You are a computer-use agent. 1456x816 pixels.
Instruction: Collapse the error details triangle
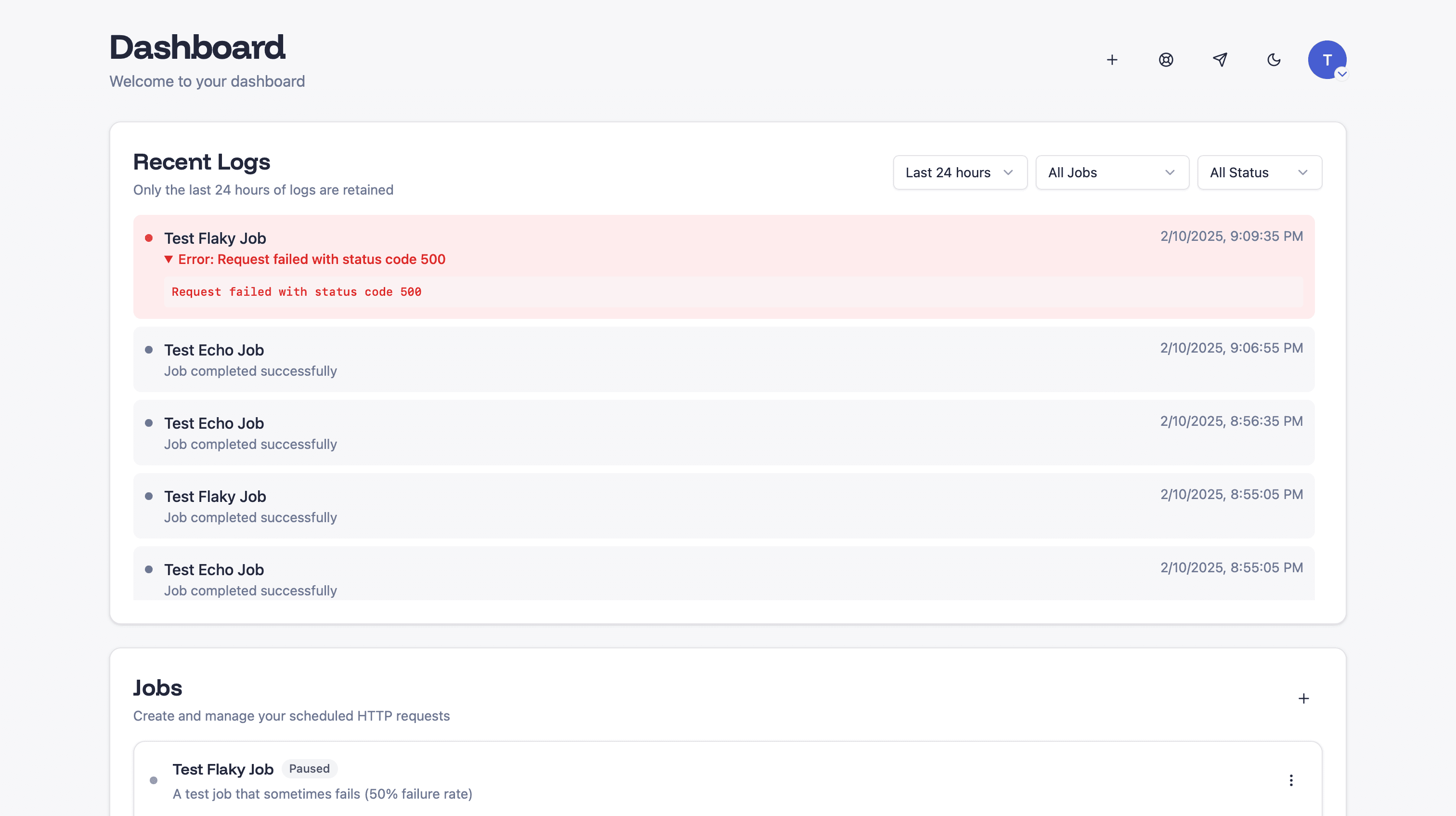[169, 260]
